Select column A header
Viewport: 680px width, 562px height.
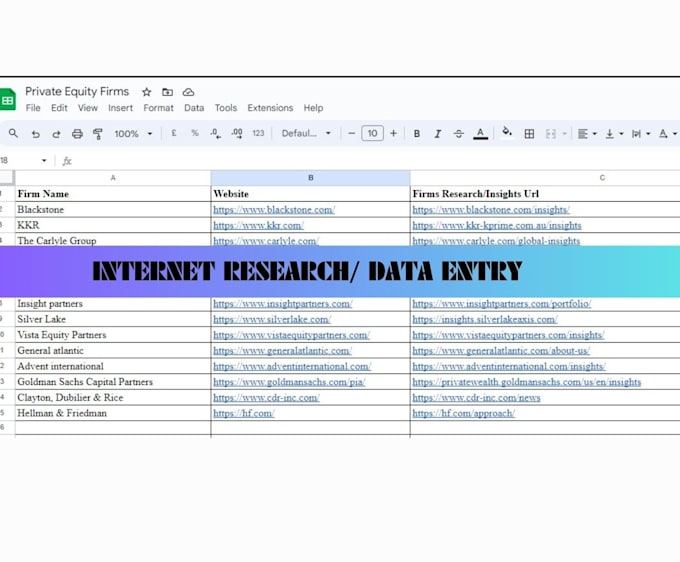point(113,178)
